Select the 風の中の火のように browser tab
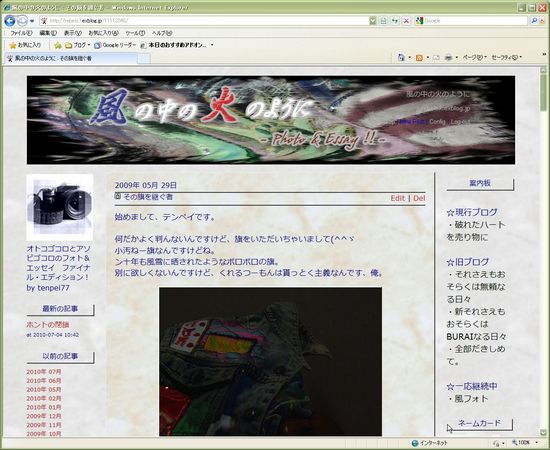Viewport: 550px width, 450px height. click(70, 58)
